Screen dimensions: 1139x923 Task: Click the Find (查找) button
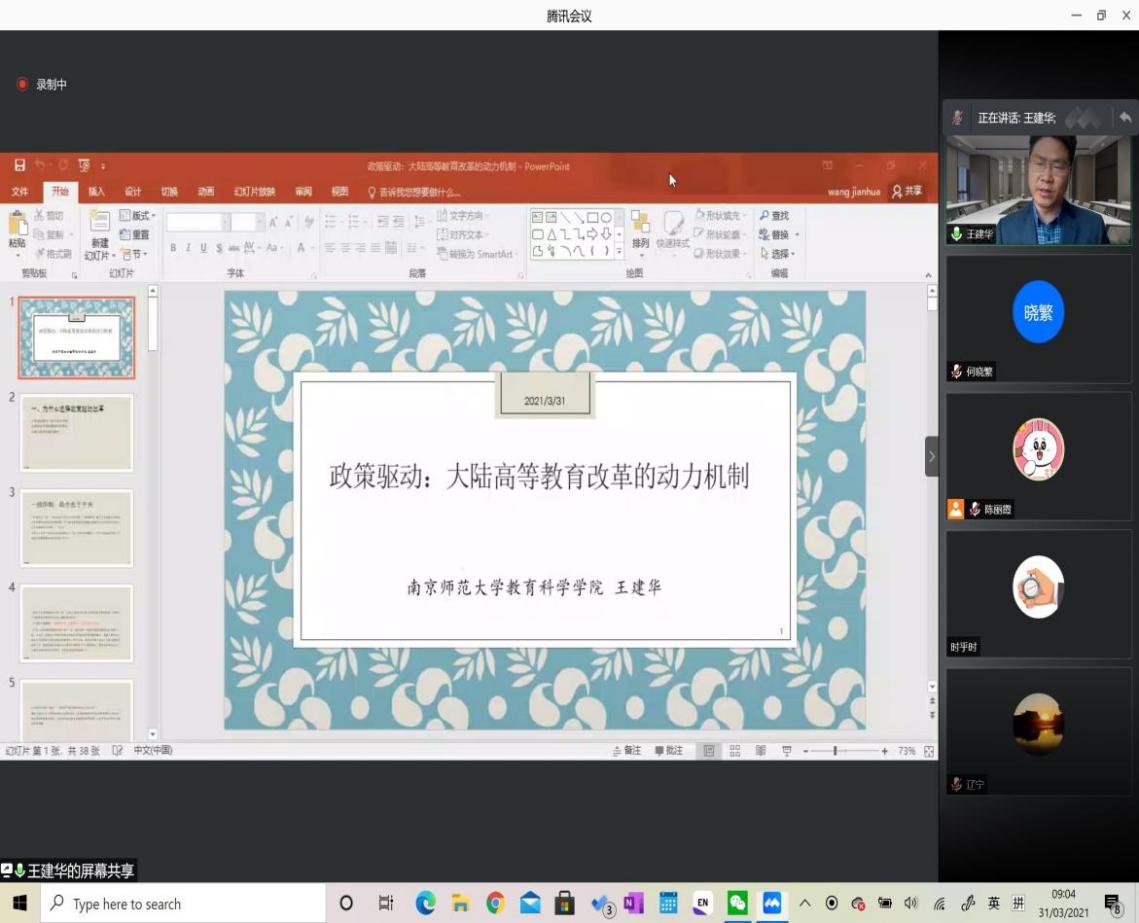tap(775, 216)
